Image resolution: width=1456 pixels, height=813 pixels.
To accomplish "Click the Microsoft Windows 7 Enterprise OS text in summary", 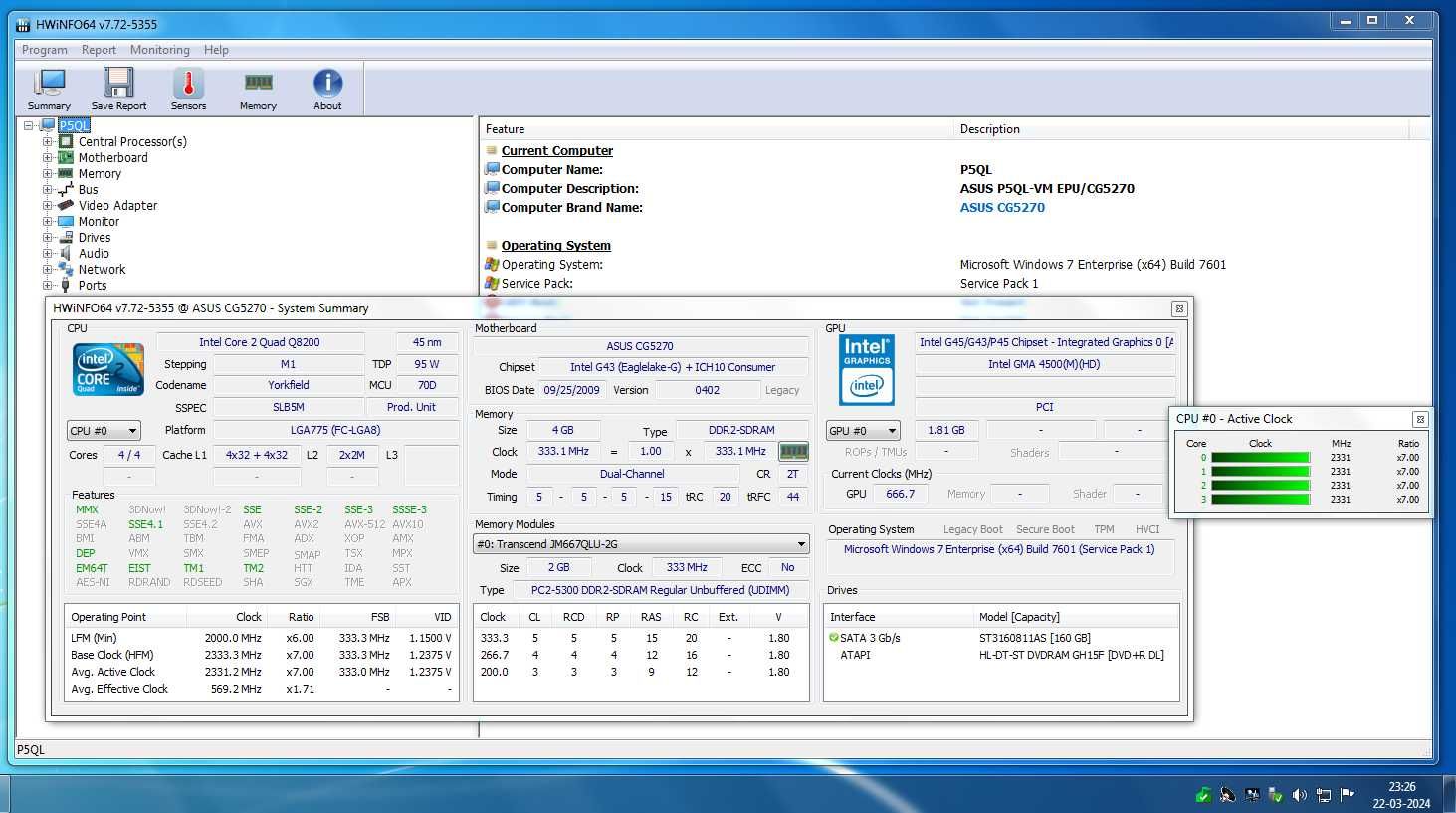I will tap(999, 549).
